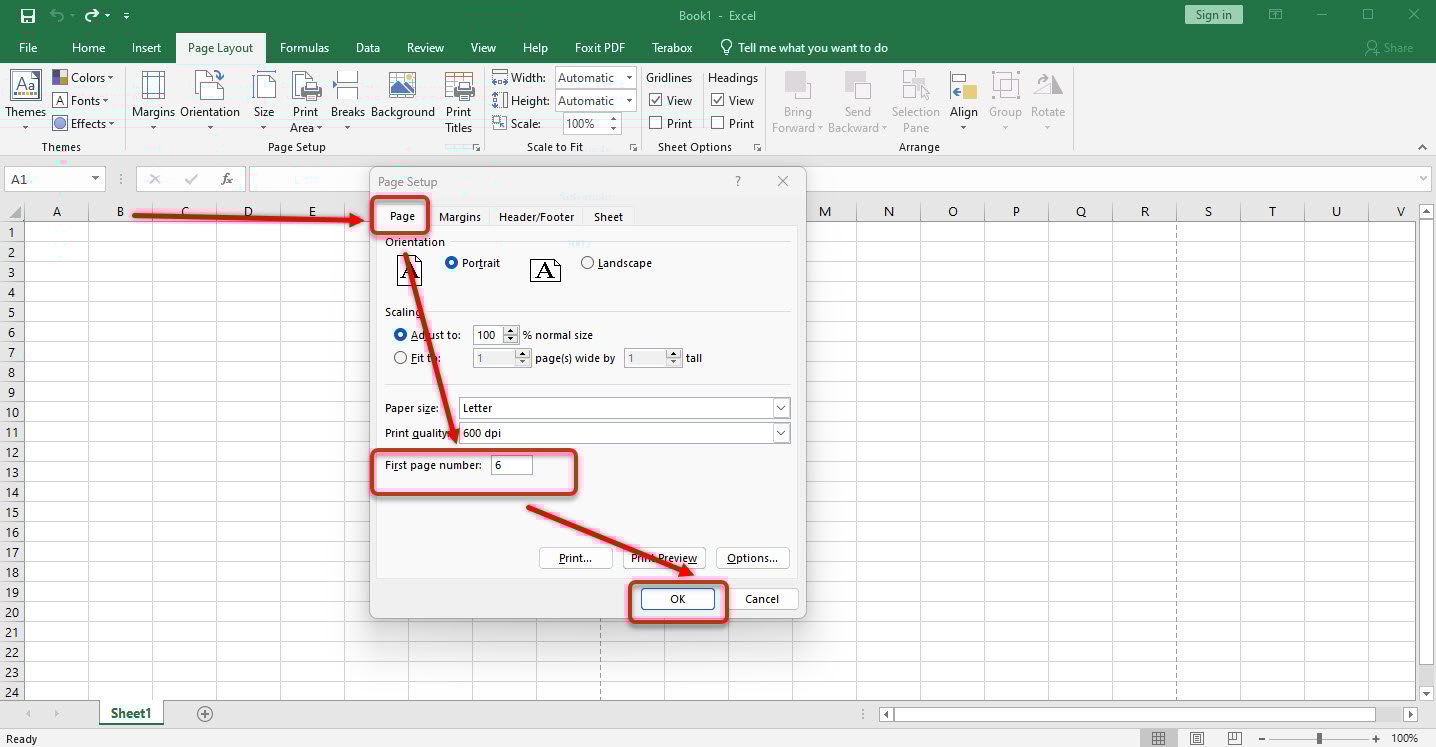Adjust the ribbon Scale 100% spinner
This screenshot has height=747, width=1436.
(614, 123)
